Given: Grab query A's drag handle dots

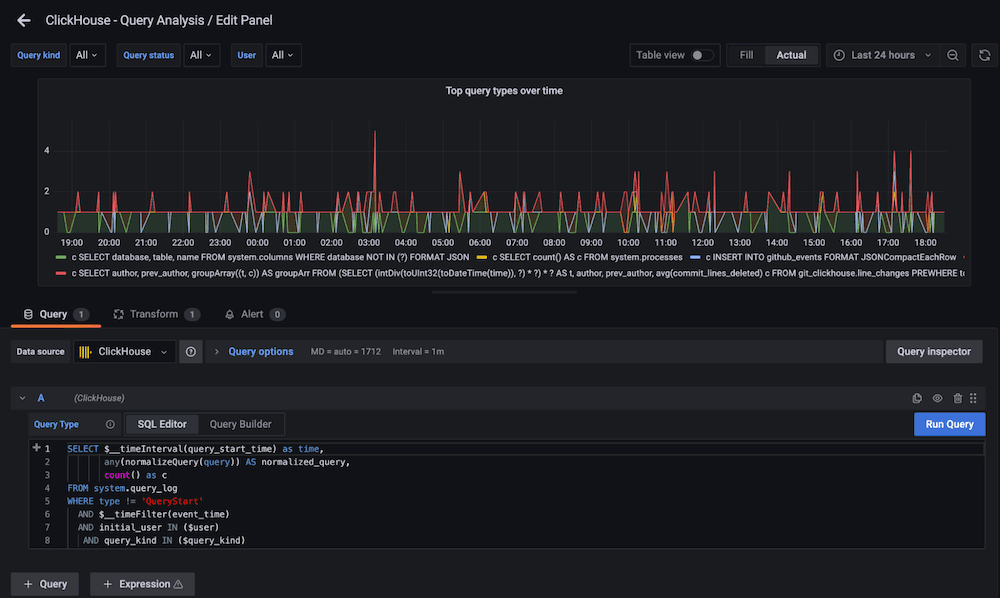Looking at the screenshot, I should click(x=972, y=397).
